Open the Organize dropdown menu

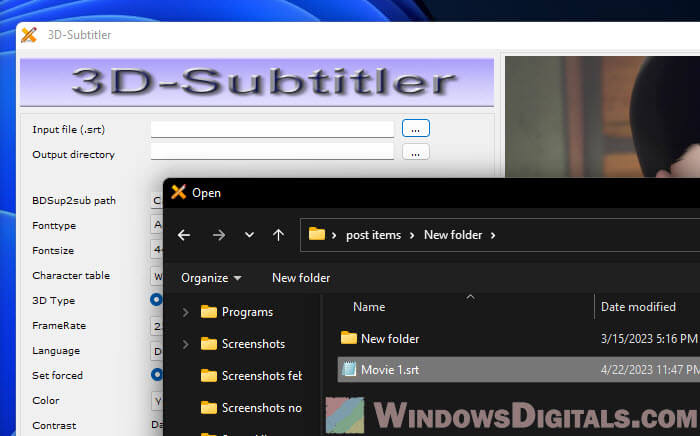[x=211, y=278]
